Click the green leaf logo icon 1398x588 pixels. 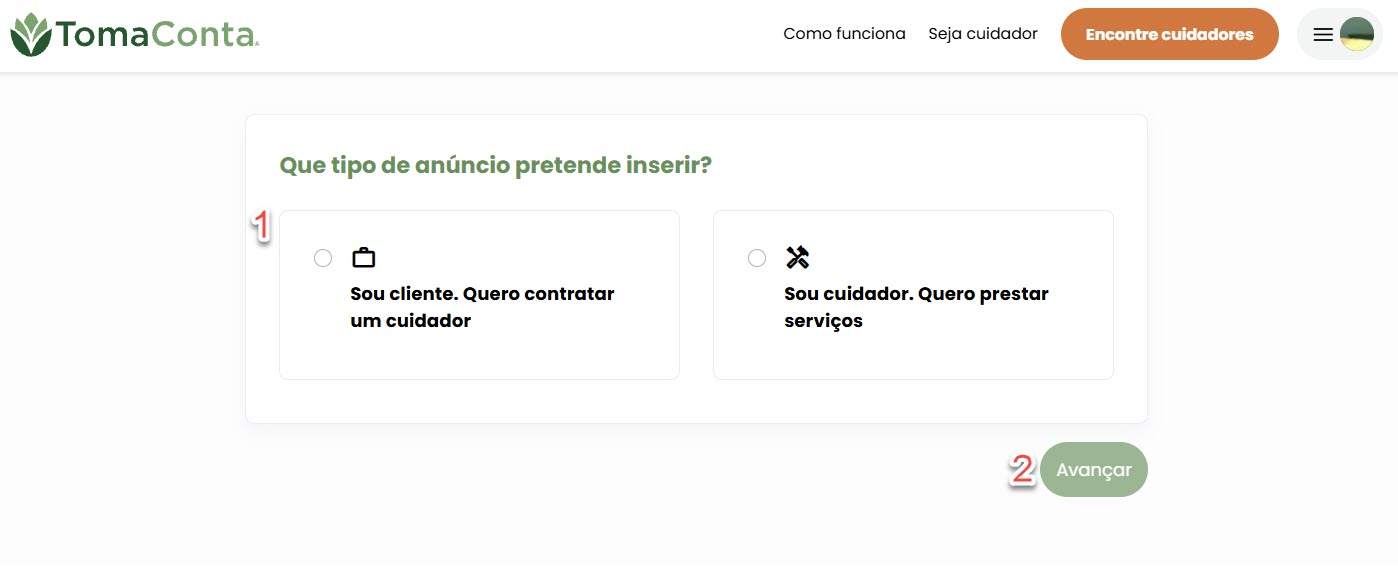click(31, 35)
